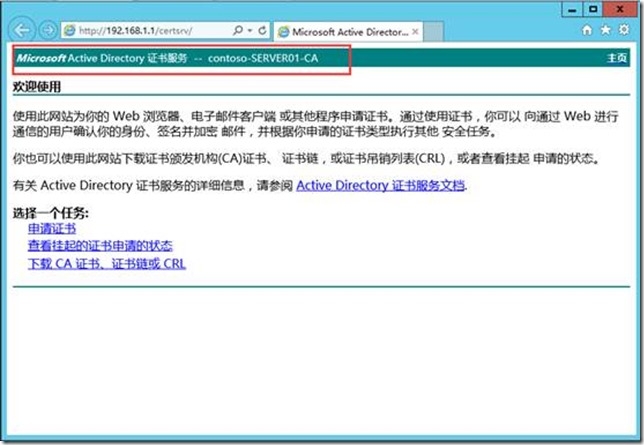Image resolution: width=644 pixels, height=445 pixels.
Task: Click the contoso-SERVER01-CA banner text
Action: point(263,58)
